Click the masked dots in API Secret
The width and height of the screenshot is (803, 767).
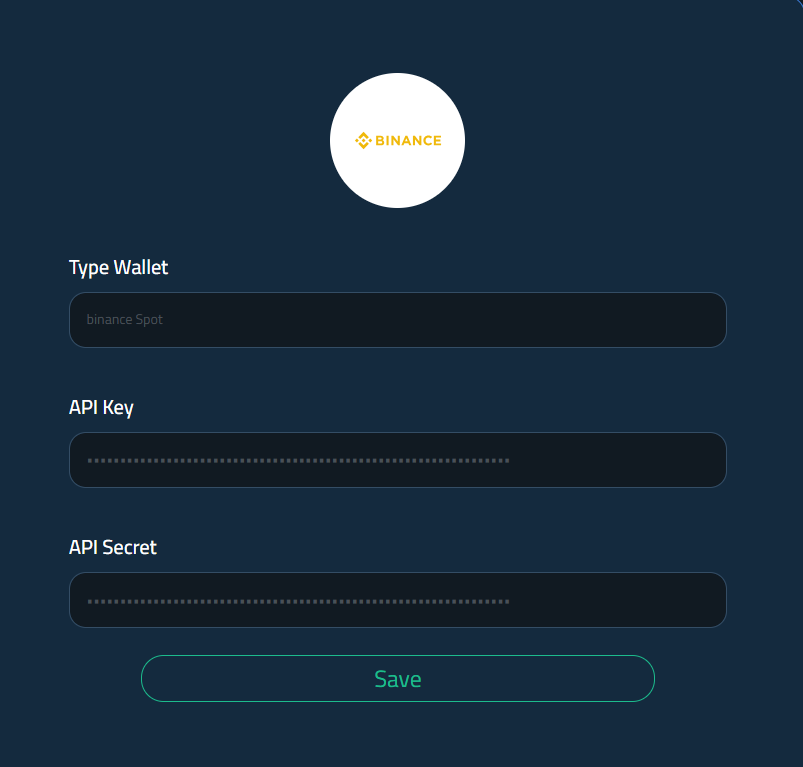tap(298, 601)
